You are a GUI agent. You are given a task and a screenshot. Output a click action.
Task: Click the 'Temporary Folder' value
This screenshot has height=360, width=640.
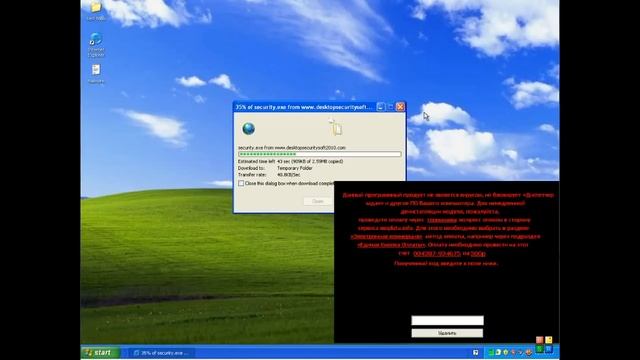click(x=295, y=168)
